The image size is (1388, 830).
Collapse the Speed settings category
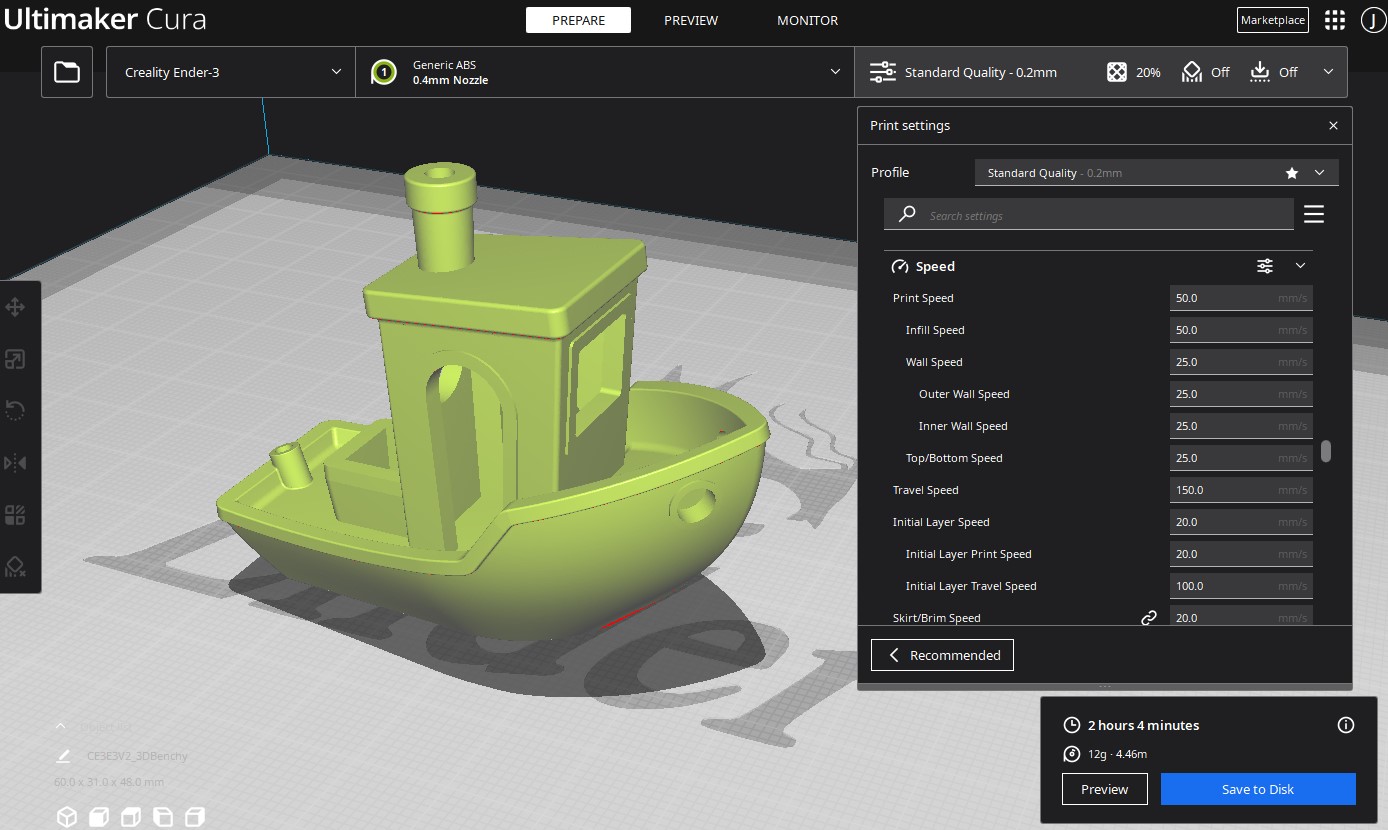pos(1301,266)
